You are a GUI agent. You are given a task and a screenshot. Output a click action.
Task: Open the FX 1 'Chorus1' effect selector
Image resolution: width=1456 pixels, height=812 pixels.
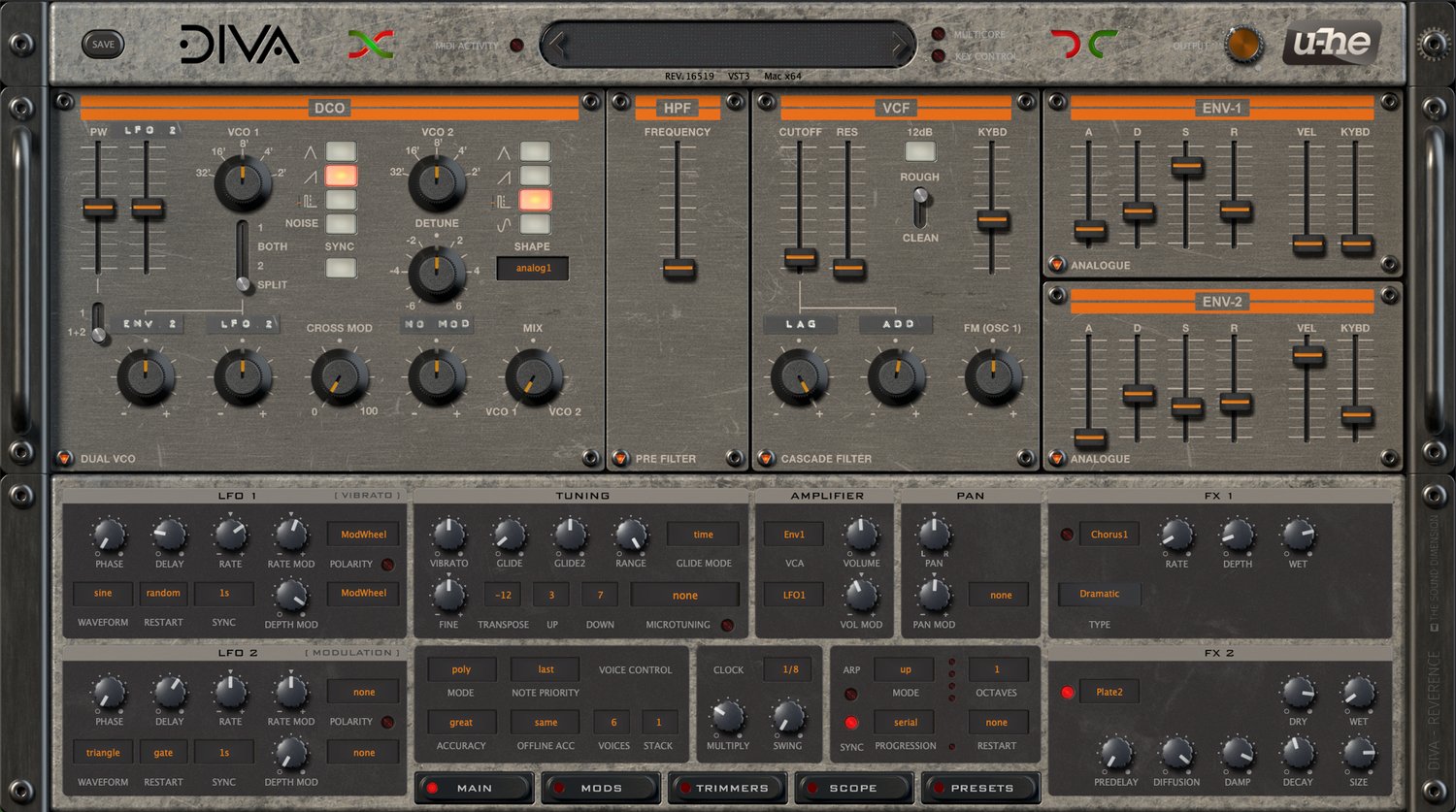tap(1109, 535)
